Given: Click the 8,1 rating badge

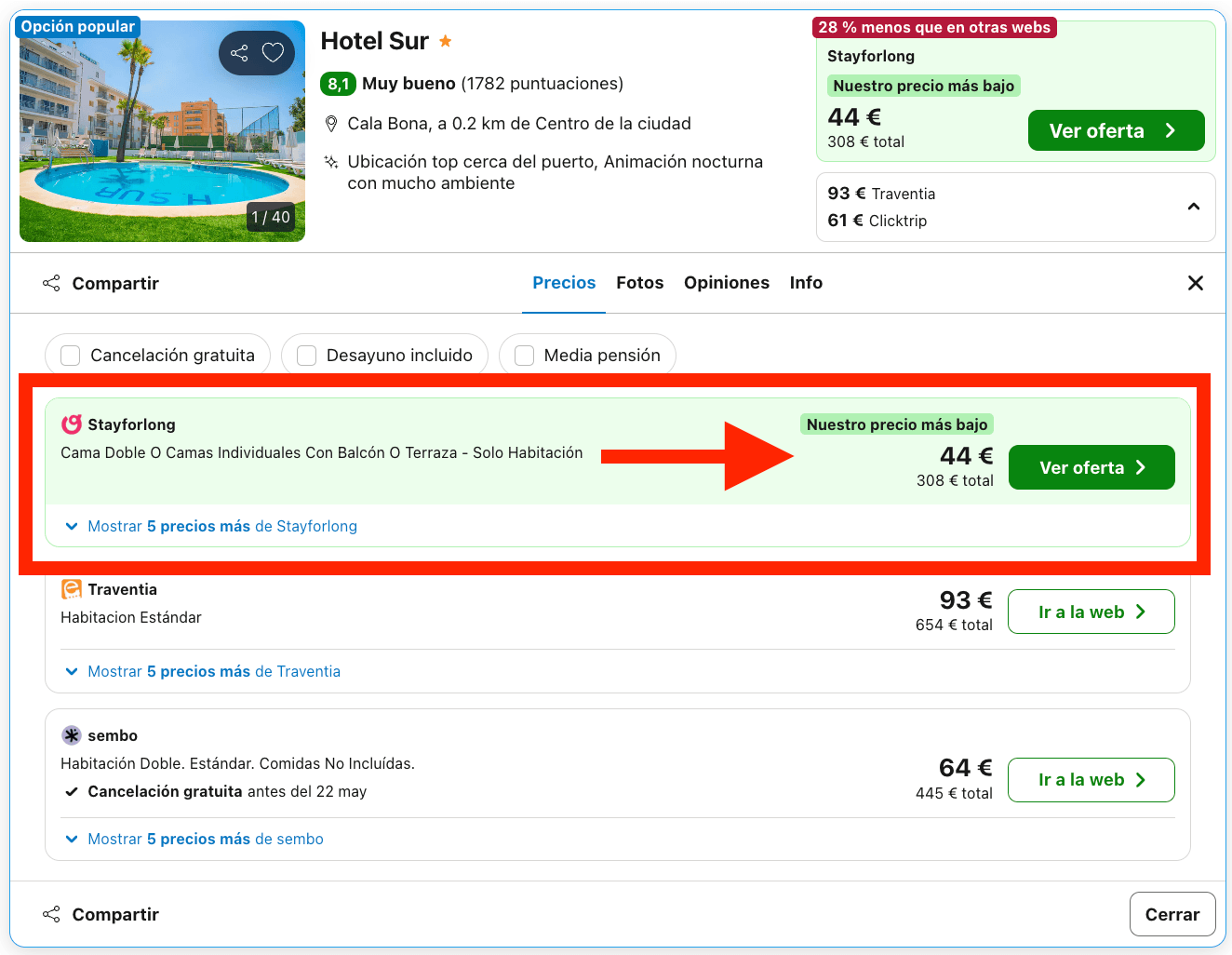Looking at the screenshot, I should (338, 84).
